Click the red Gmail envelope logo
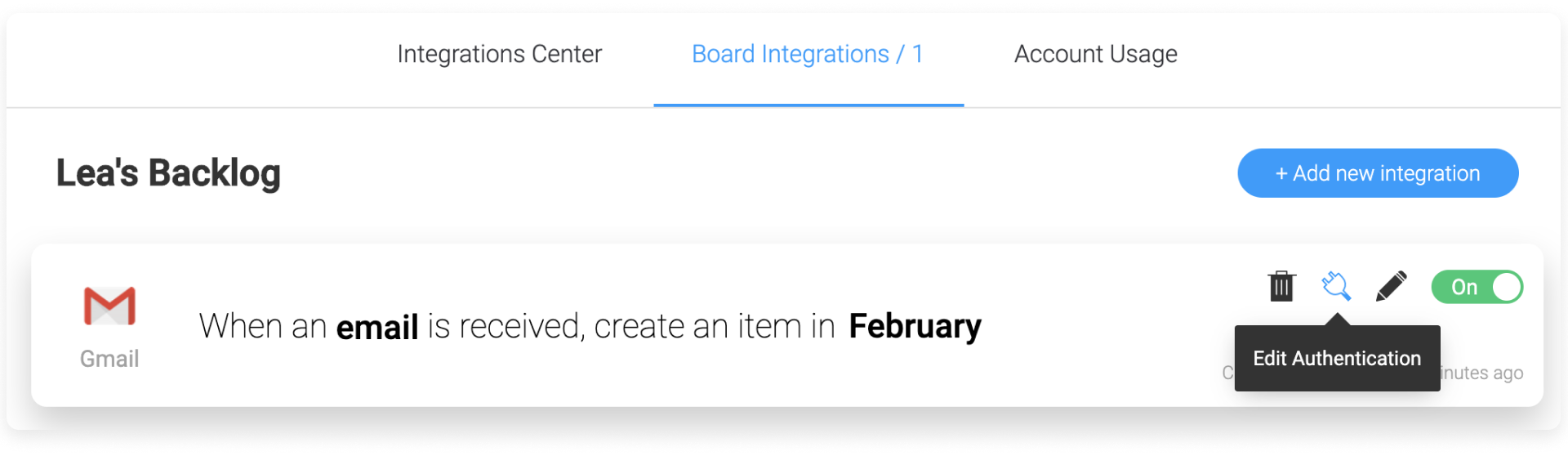Image resolution: width=1568 pixels, height=456 pixels. pyautogui.click(x=109, y=306)
